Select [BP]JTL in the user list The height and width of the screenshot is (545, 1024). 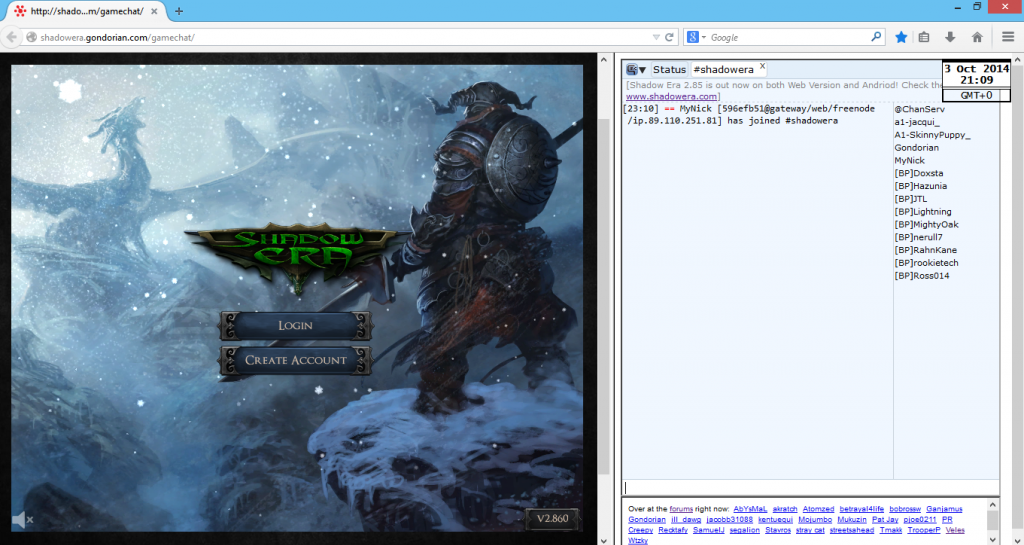pyautogui.click(x=911, y=199)
